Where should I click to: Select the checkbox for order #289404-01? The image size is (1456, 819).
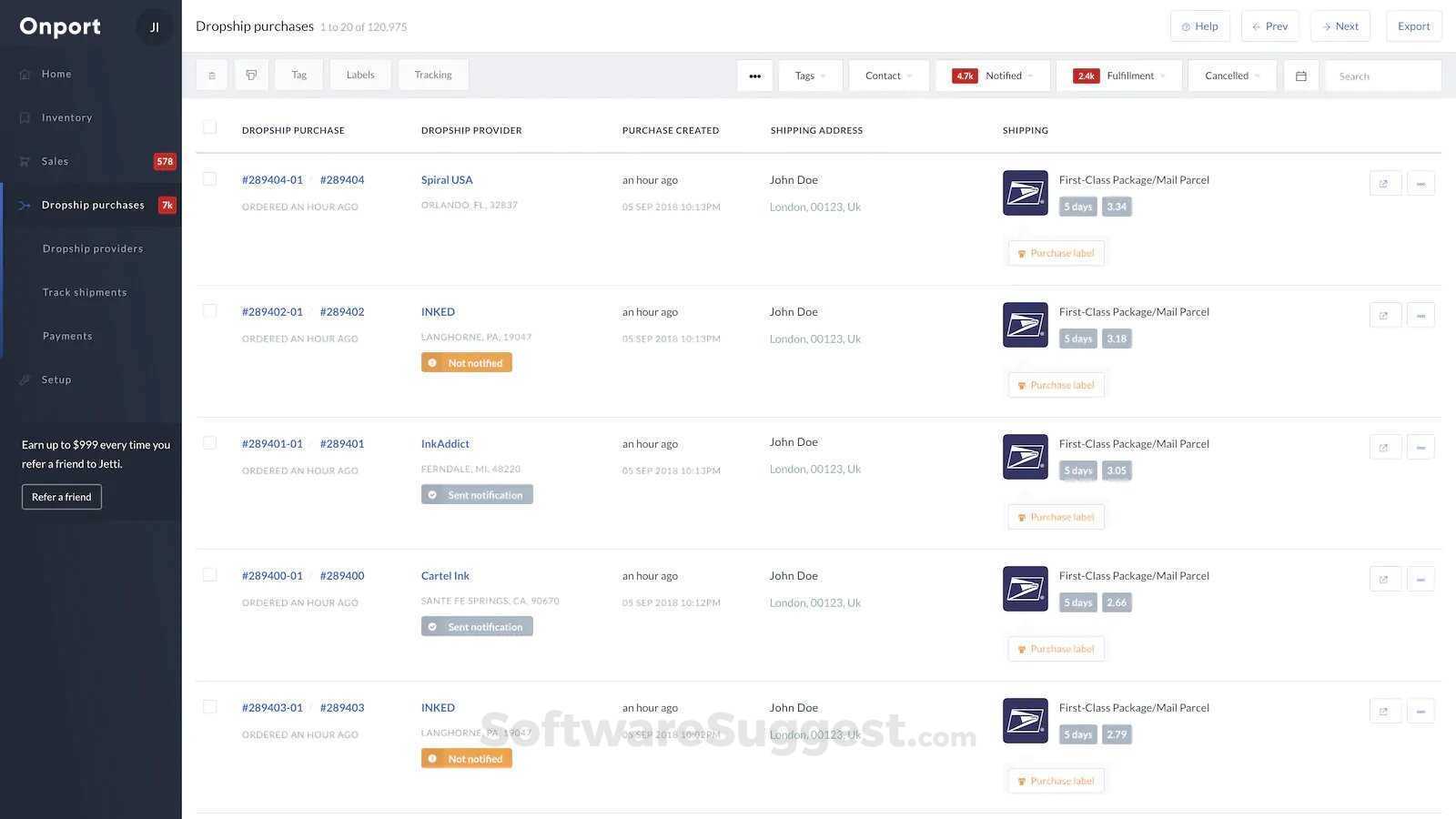point(208,178)
